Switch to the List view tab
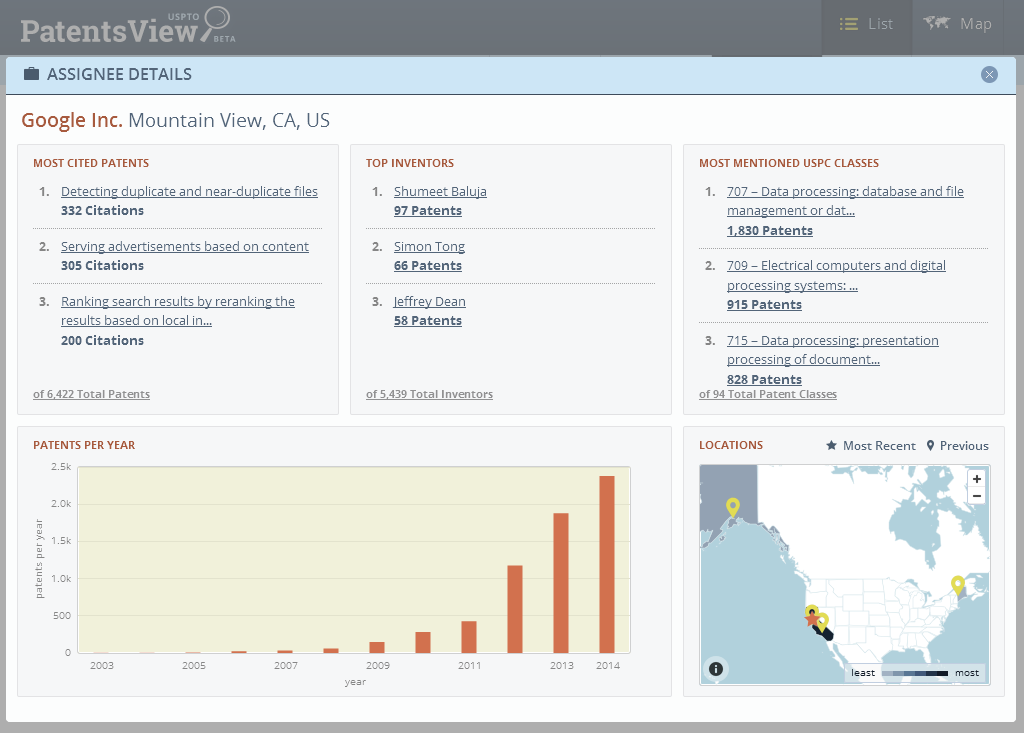The image size is (1024, 733). click(866, 24)
